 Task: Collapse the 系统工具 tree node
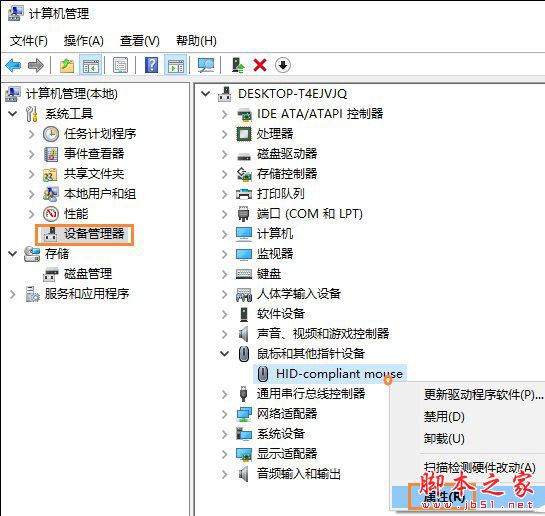[13, 114]
